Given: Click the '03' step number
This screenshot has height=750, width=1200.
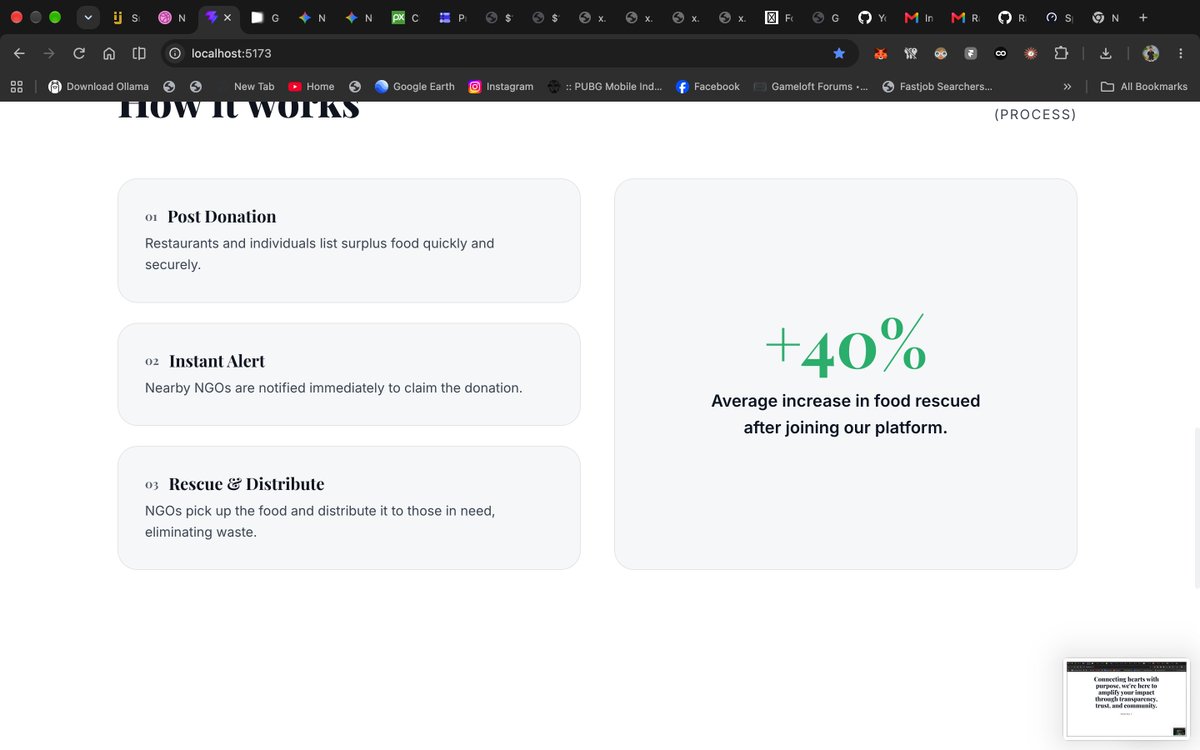Looking at the screenshot, I should (152, 485).
